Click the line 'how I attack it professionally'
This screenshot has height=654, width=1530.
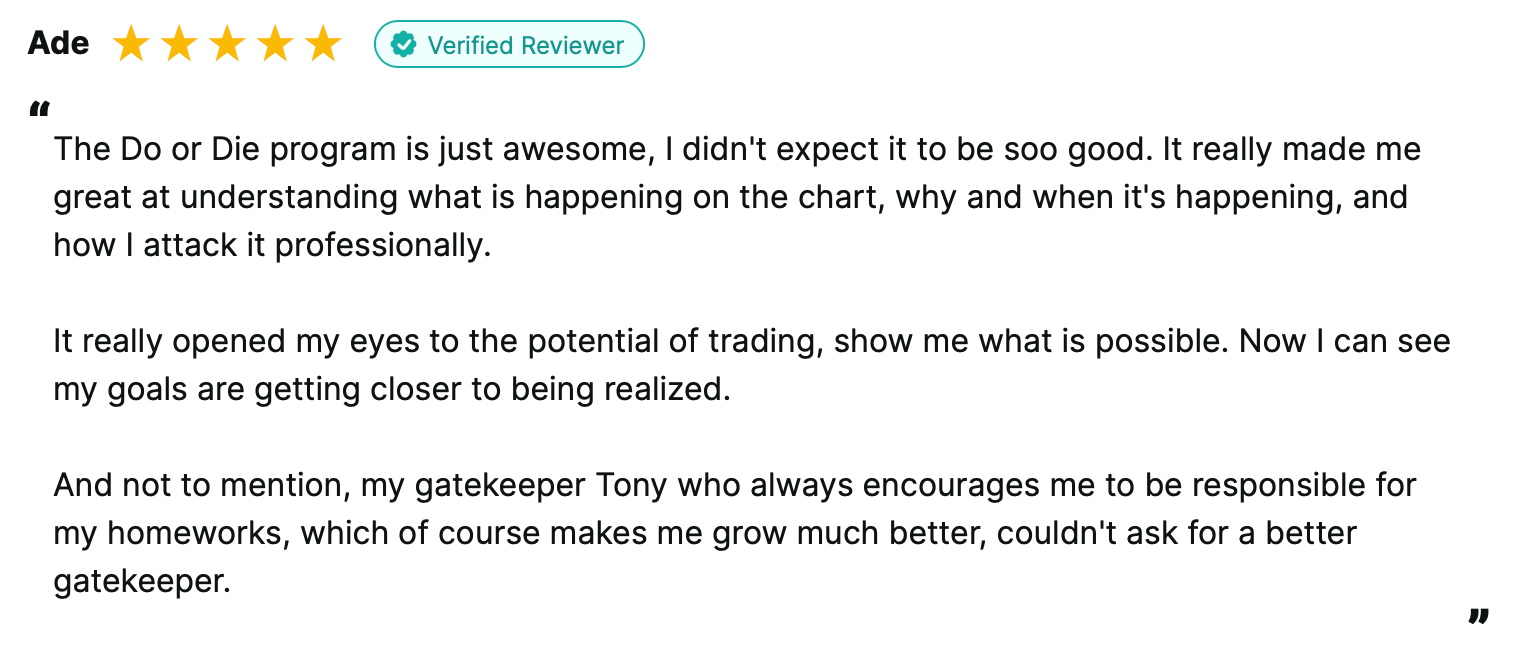coord(272,245)
